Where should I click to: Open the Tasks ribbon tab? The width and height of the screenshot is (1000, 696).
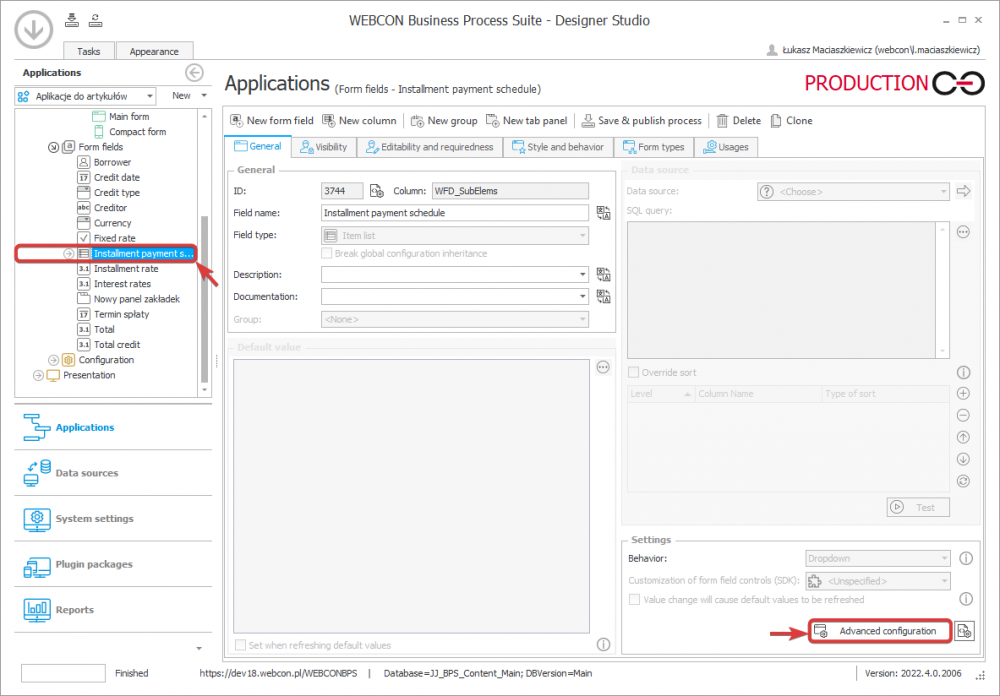[89, 51]
